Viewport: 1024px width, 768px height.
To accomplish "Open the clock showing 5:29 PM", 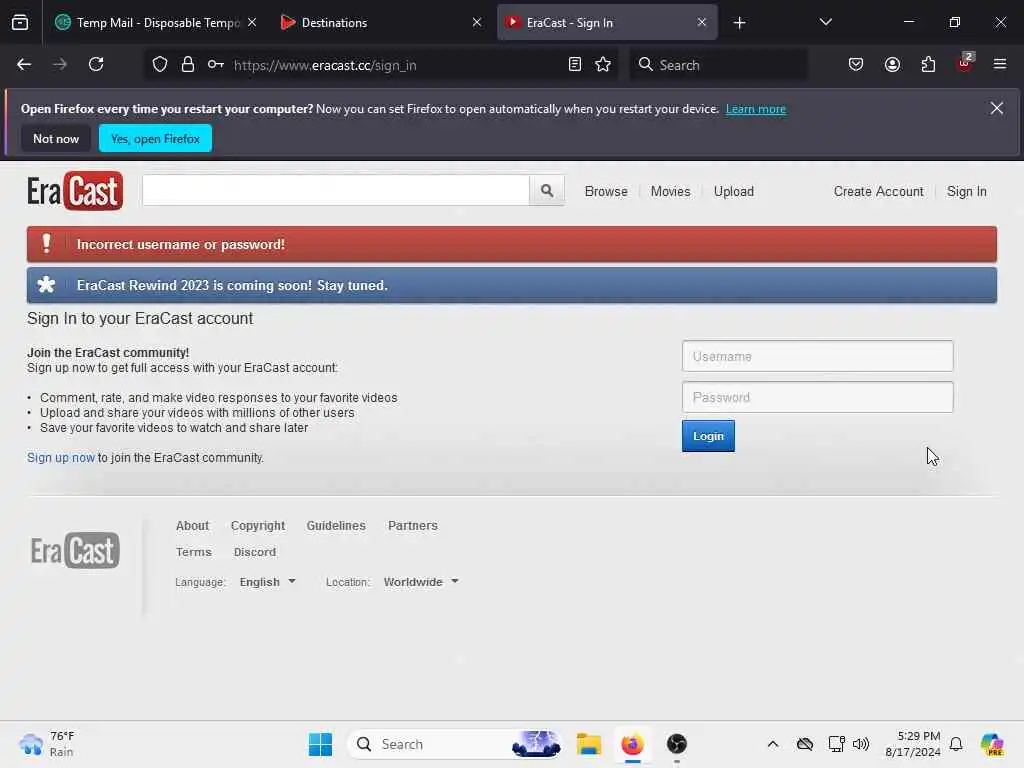I will (x=912, y=744).
